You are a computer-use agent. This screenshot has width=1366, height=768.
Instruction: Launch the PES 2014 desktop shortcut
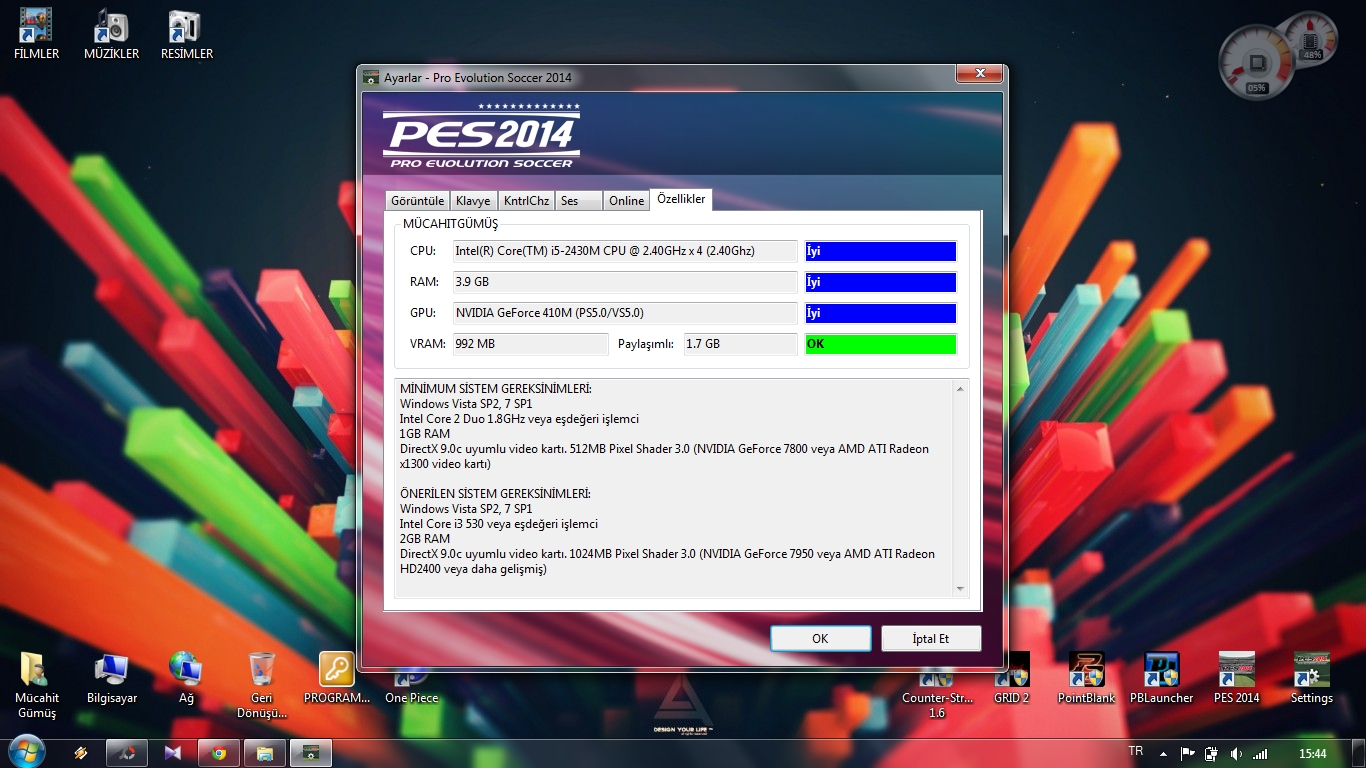(x=1237, y=678)
